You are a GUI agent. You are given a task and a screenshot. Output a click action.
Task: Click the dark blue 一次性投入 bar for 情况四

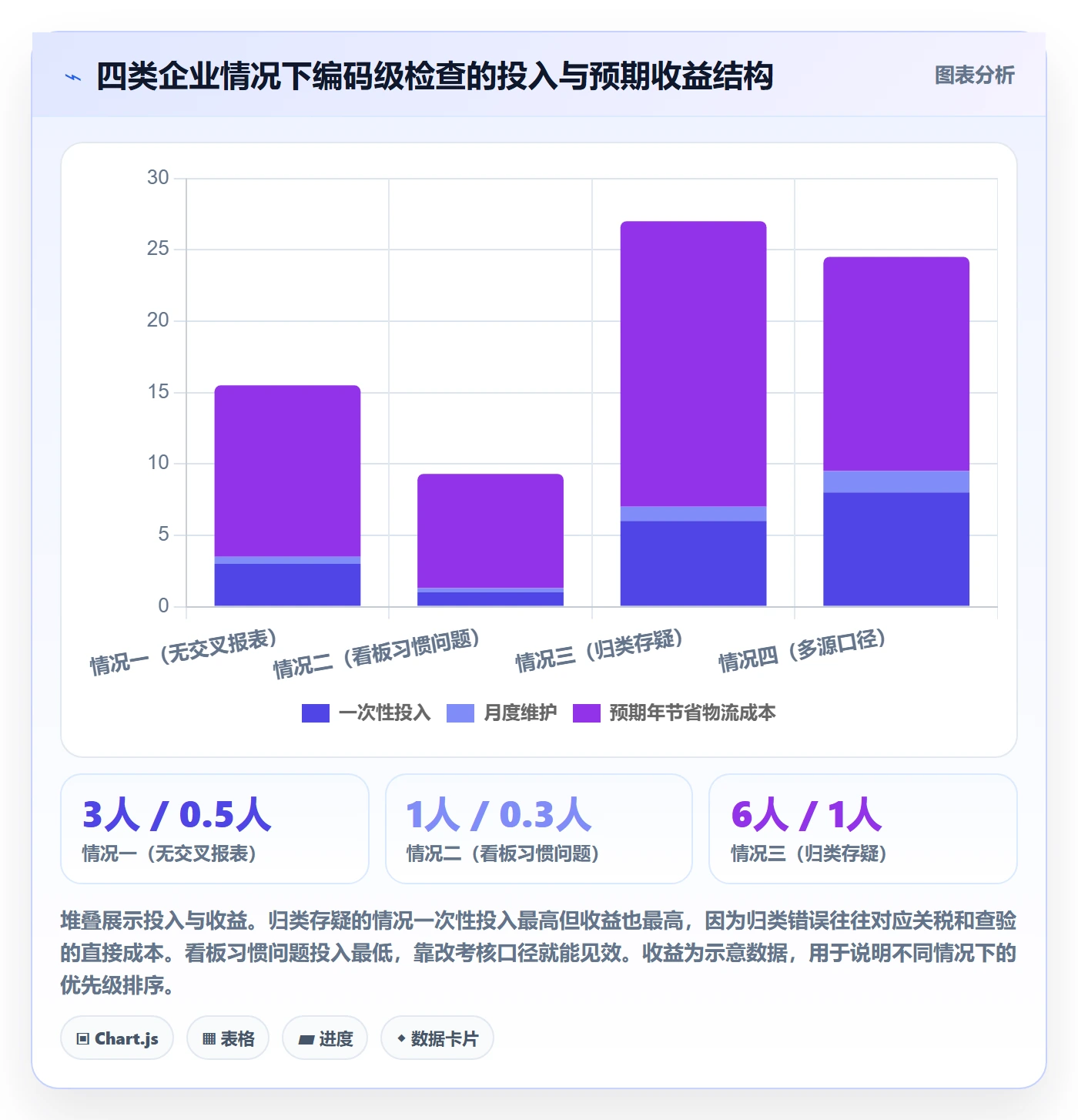896,549
